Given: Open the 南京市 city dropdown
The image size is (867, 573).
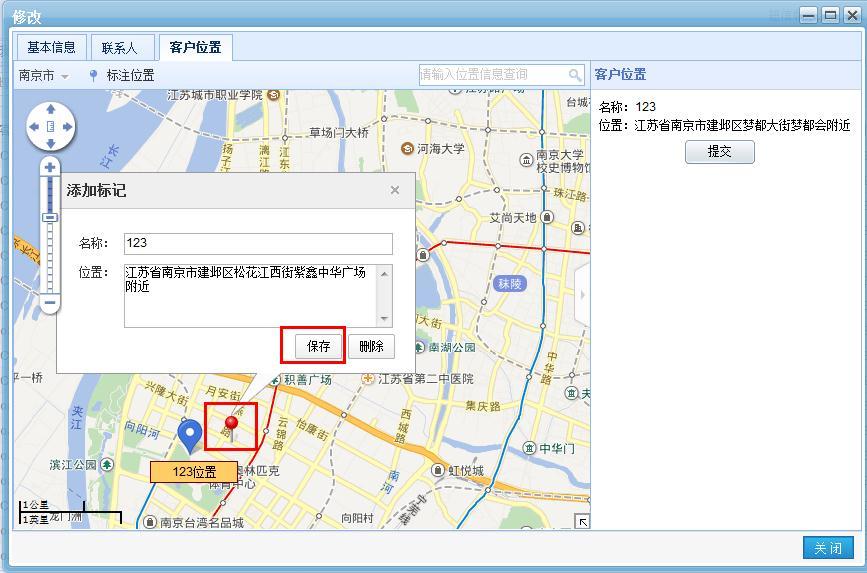Looking at the screenshot, I should 44,75.
